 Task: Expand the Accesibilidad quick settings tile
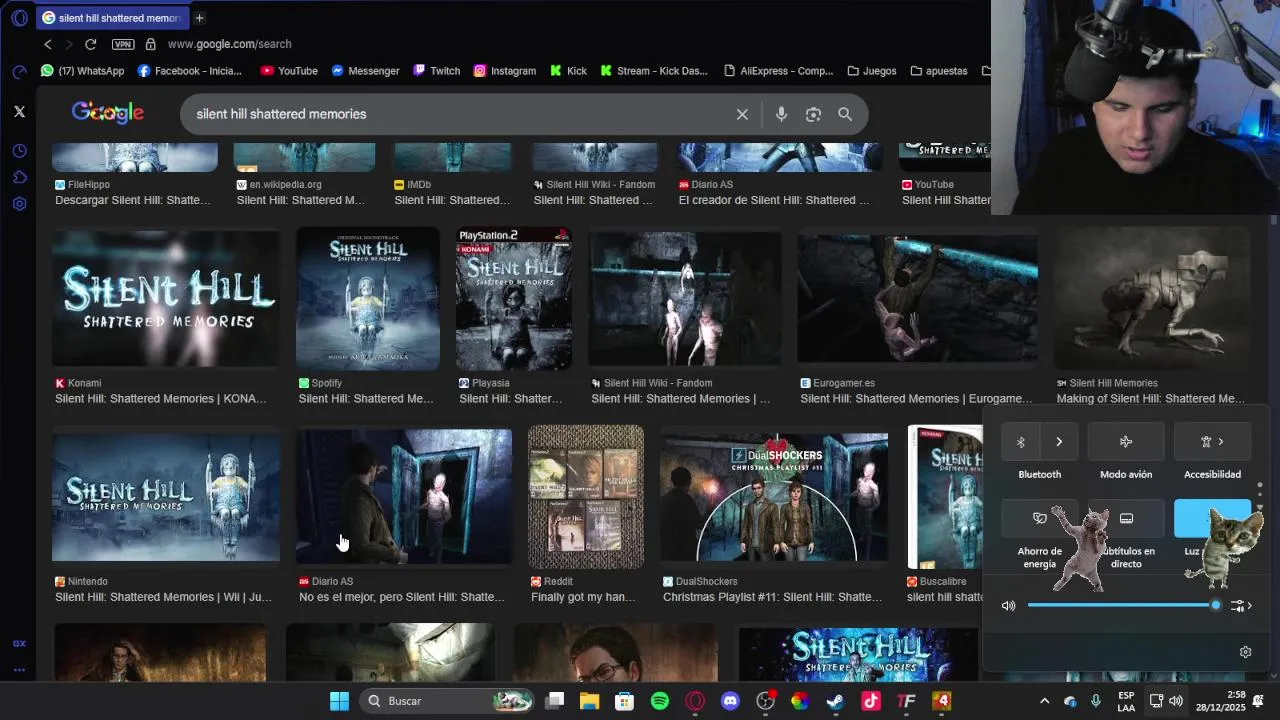(x=1212, y=442)
